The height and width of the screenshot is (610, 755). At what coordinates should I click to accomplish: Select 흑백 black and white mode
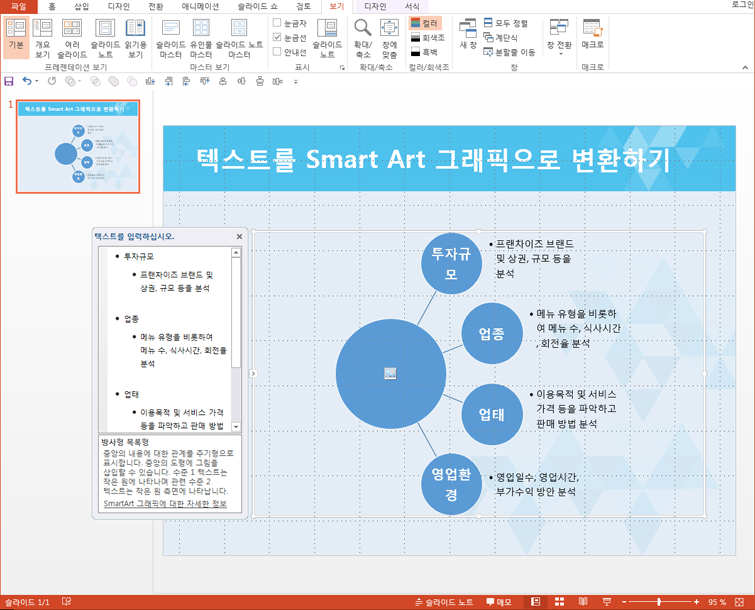coord(425,52)
